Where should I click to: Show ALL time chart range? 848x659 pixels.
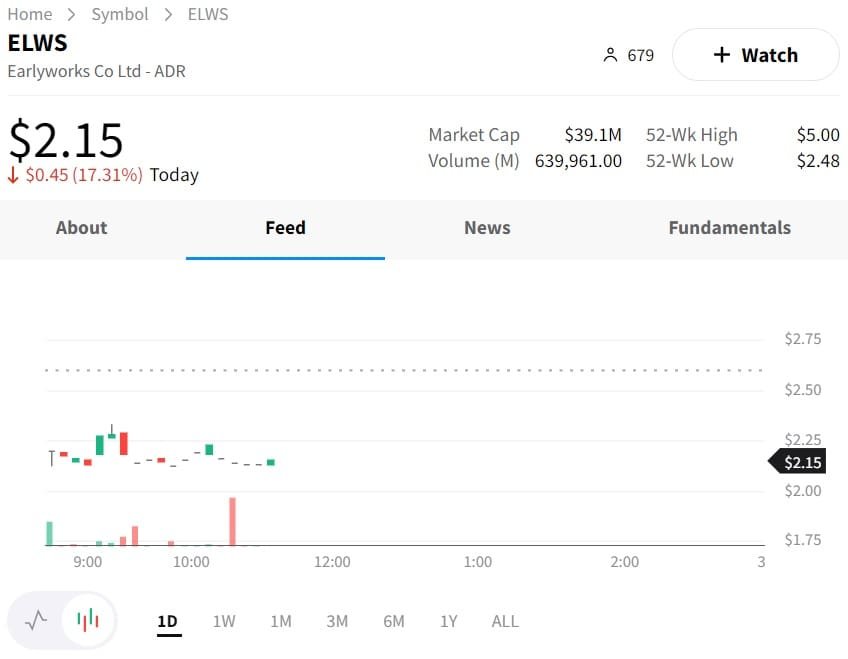(x=505, y=621)
